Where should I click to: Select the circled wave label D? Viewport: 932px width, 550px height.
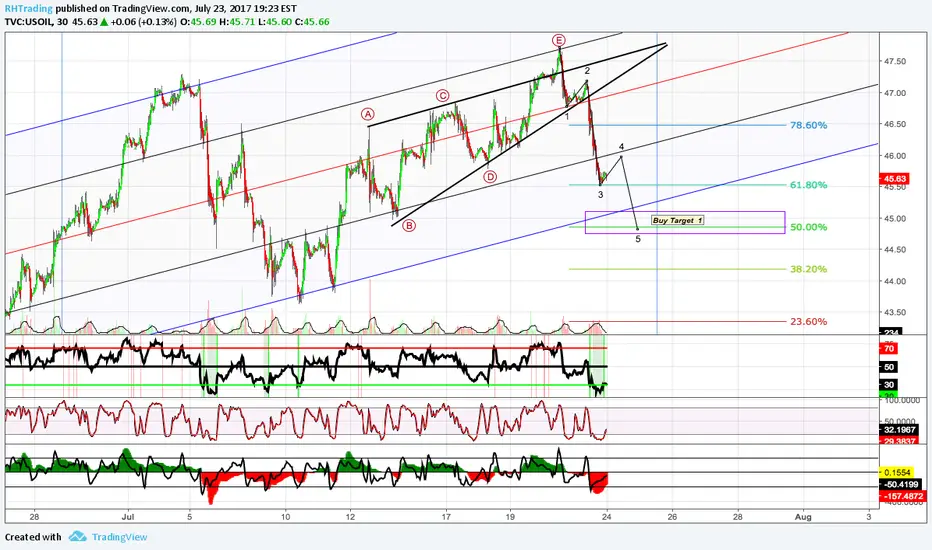pyautogui.click(x=490, y=177)
